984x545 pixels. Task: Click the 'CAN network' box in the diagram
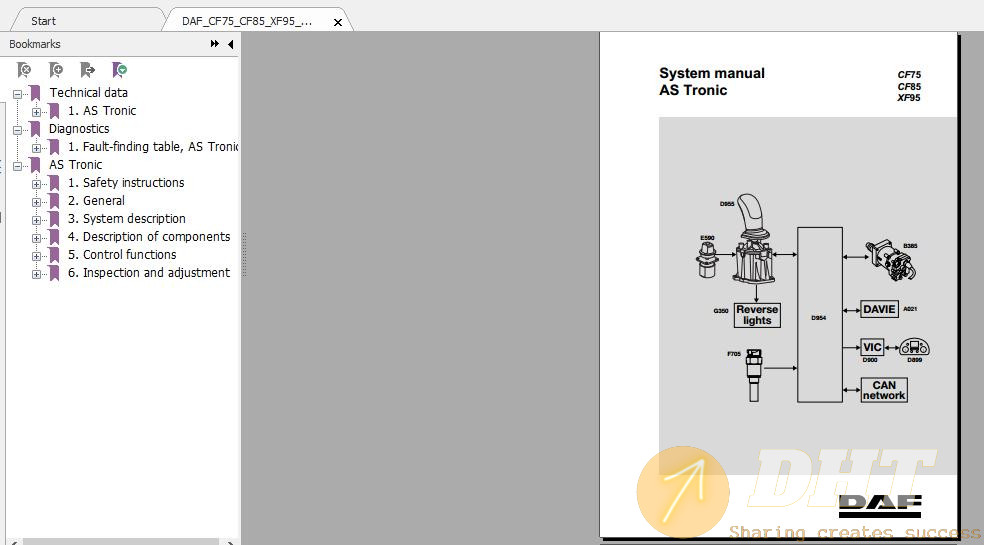pos(884,390)
